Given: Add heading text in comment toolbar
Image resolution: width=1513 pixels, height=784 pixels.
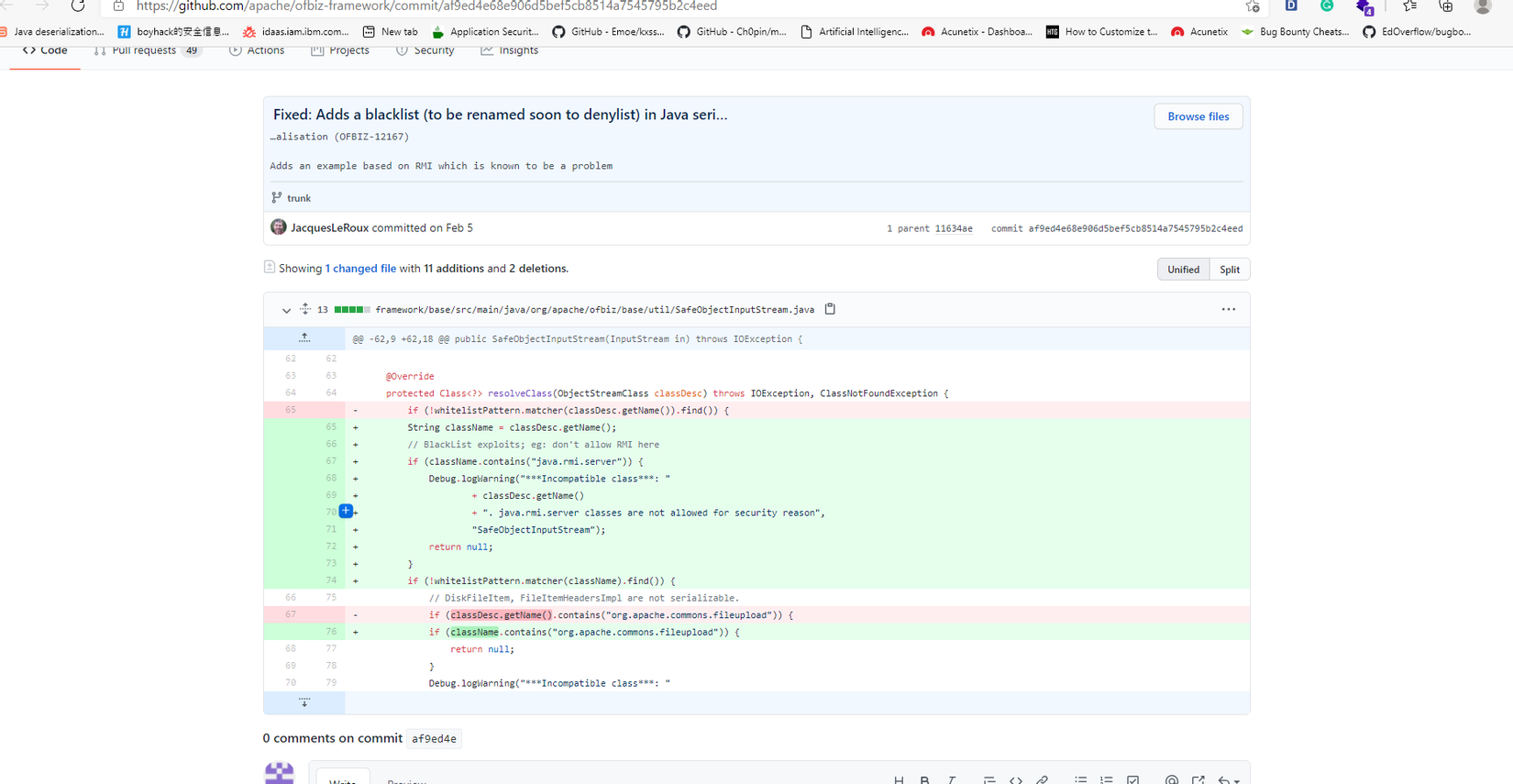Looking at the screenshot, I should pyautogui.click(x=899, y=780).
